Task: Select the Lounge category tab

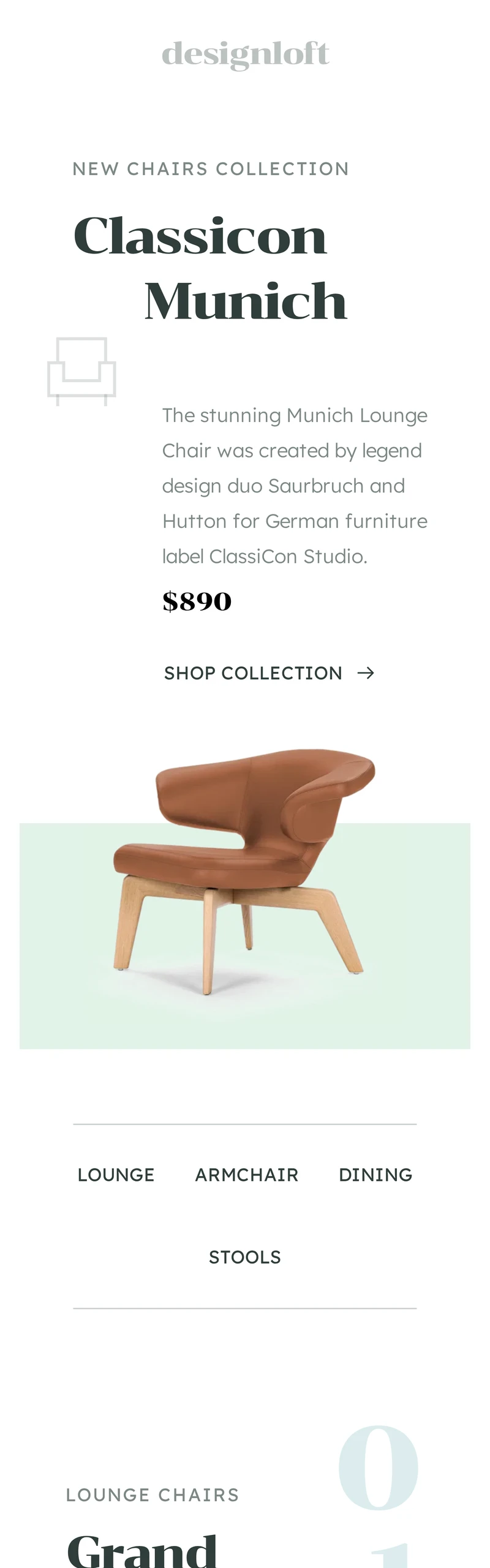Action: pos(116,1175)
